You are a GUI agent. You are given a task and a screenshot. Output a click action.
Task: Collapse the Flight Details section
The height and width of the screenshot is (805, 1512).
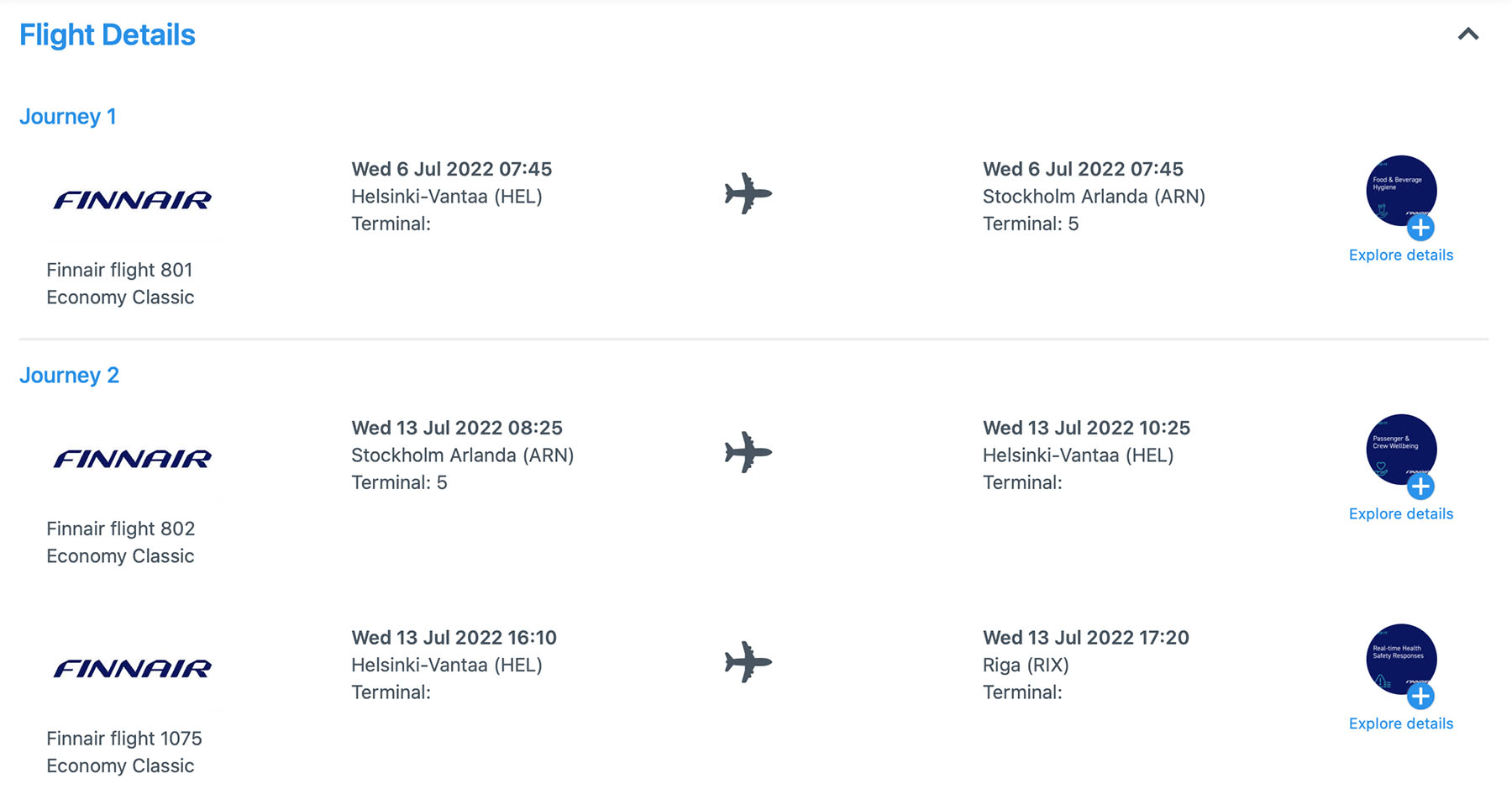click(1467, 34)
